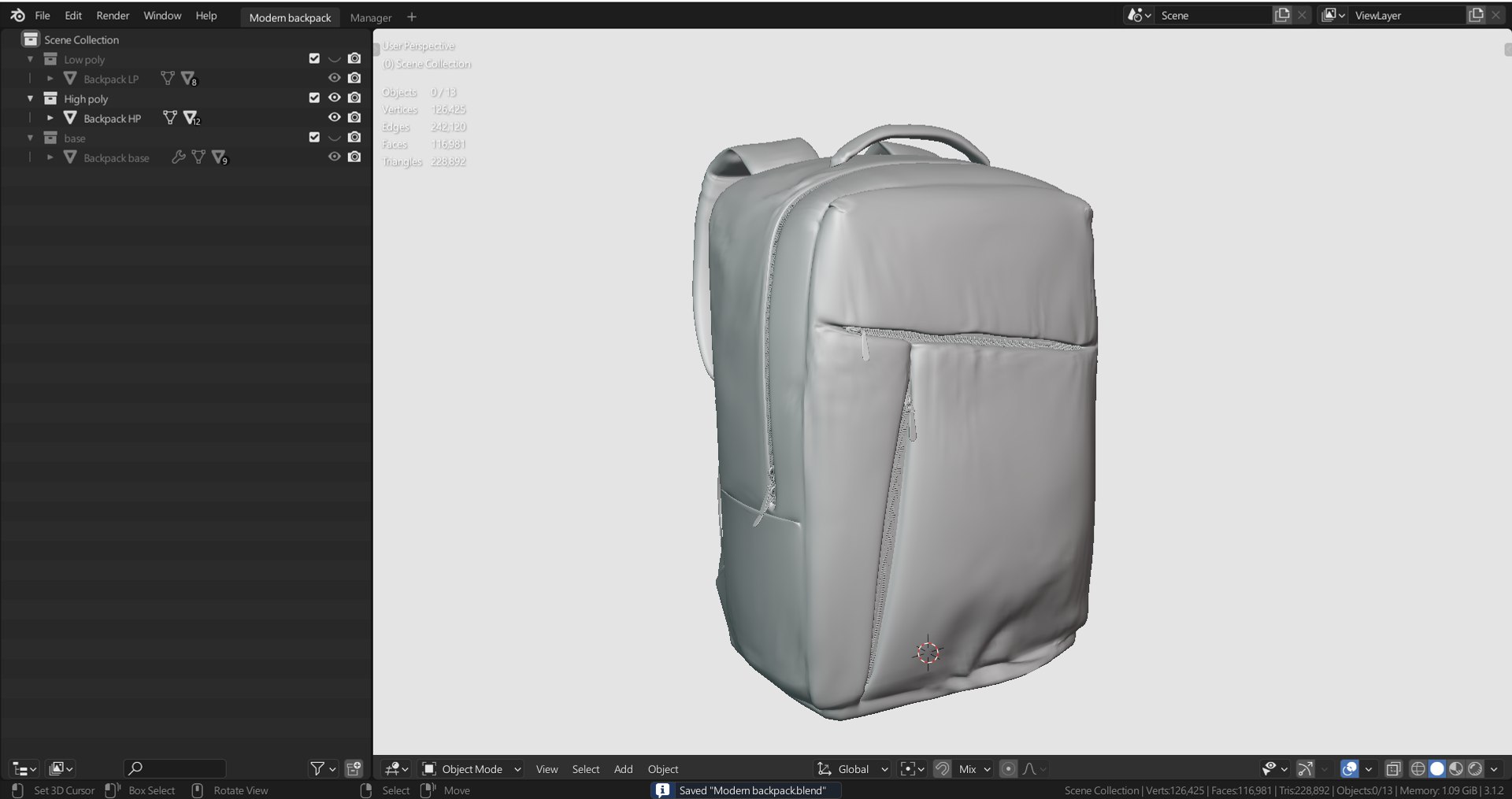
Task: Hide Backpack HP with eye icon
Action: coord(334,117)
